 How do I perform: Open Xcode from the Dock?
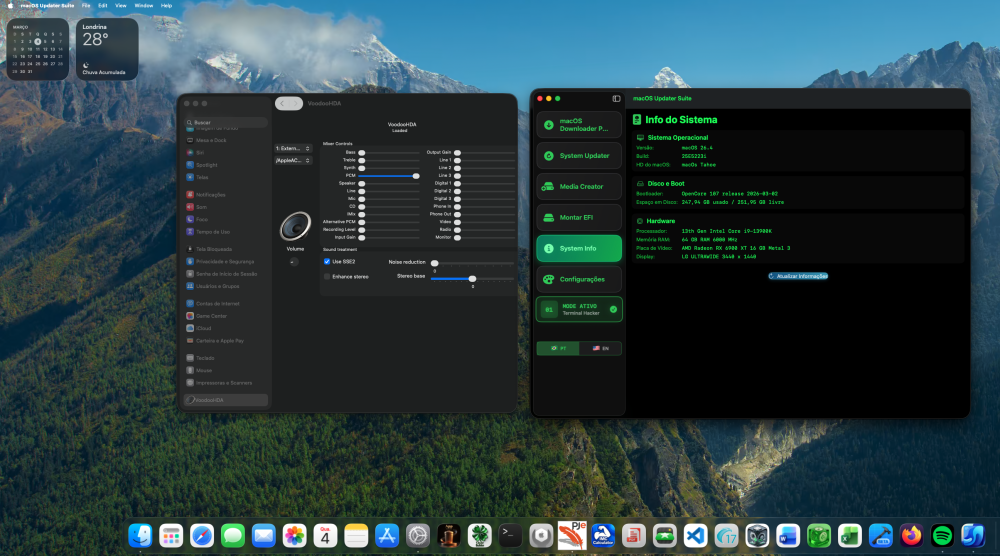coord(880,536)
